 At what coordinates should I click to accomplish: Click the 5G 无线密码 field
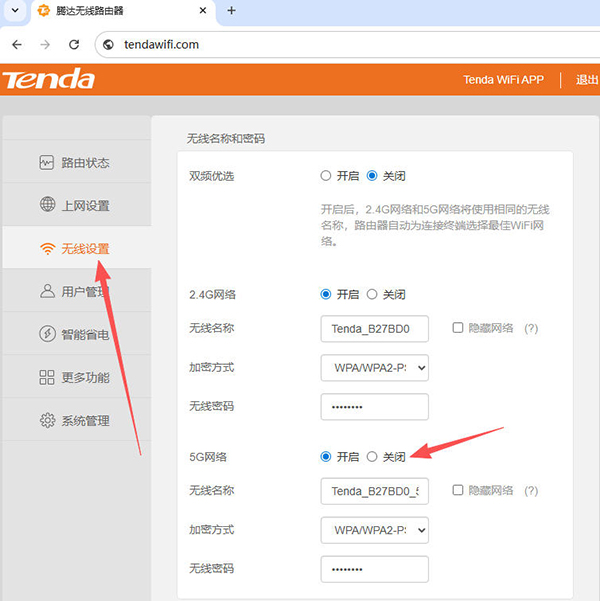(375, 569)
